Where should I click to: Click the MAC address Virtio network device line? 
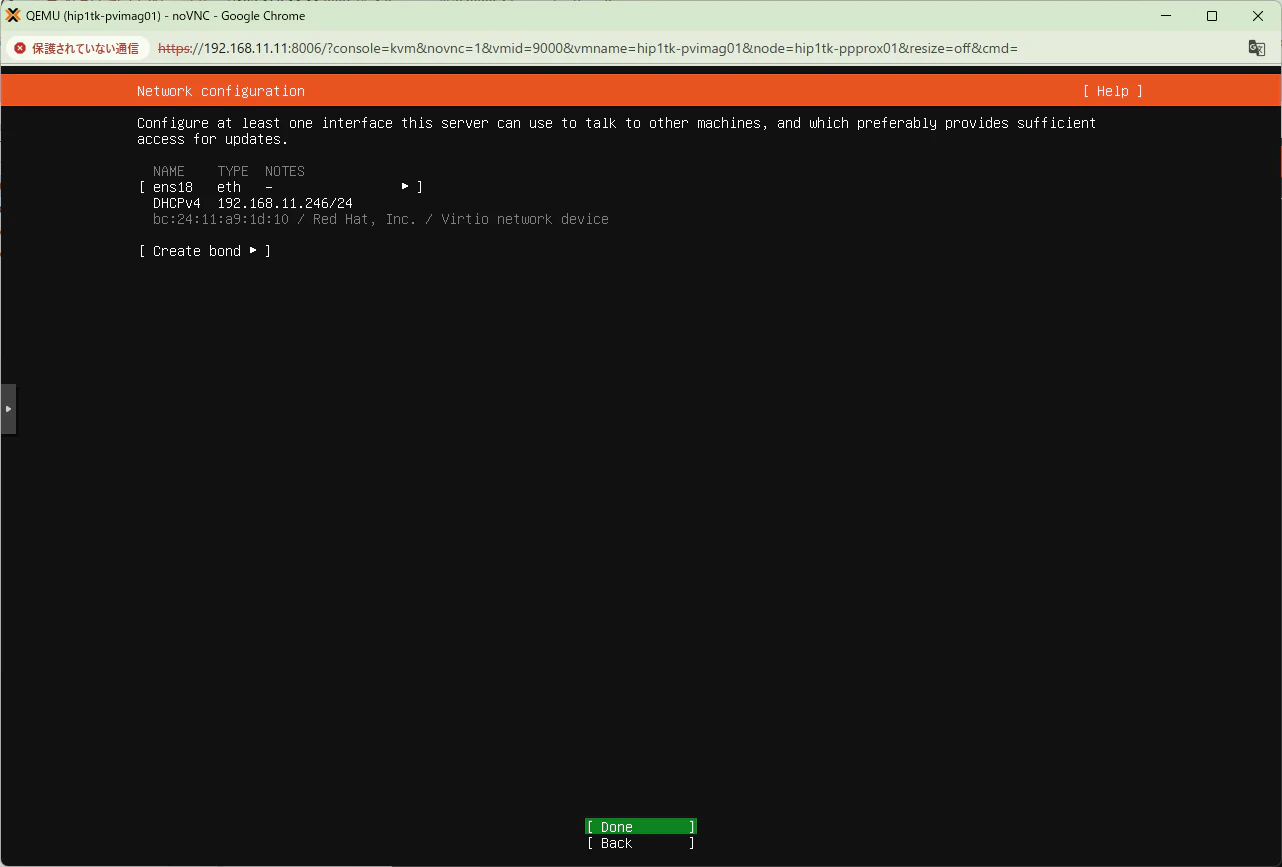381,219
